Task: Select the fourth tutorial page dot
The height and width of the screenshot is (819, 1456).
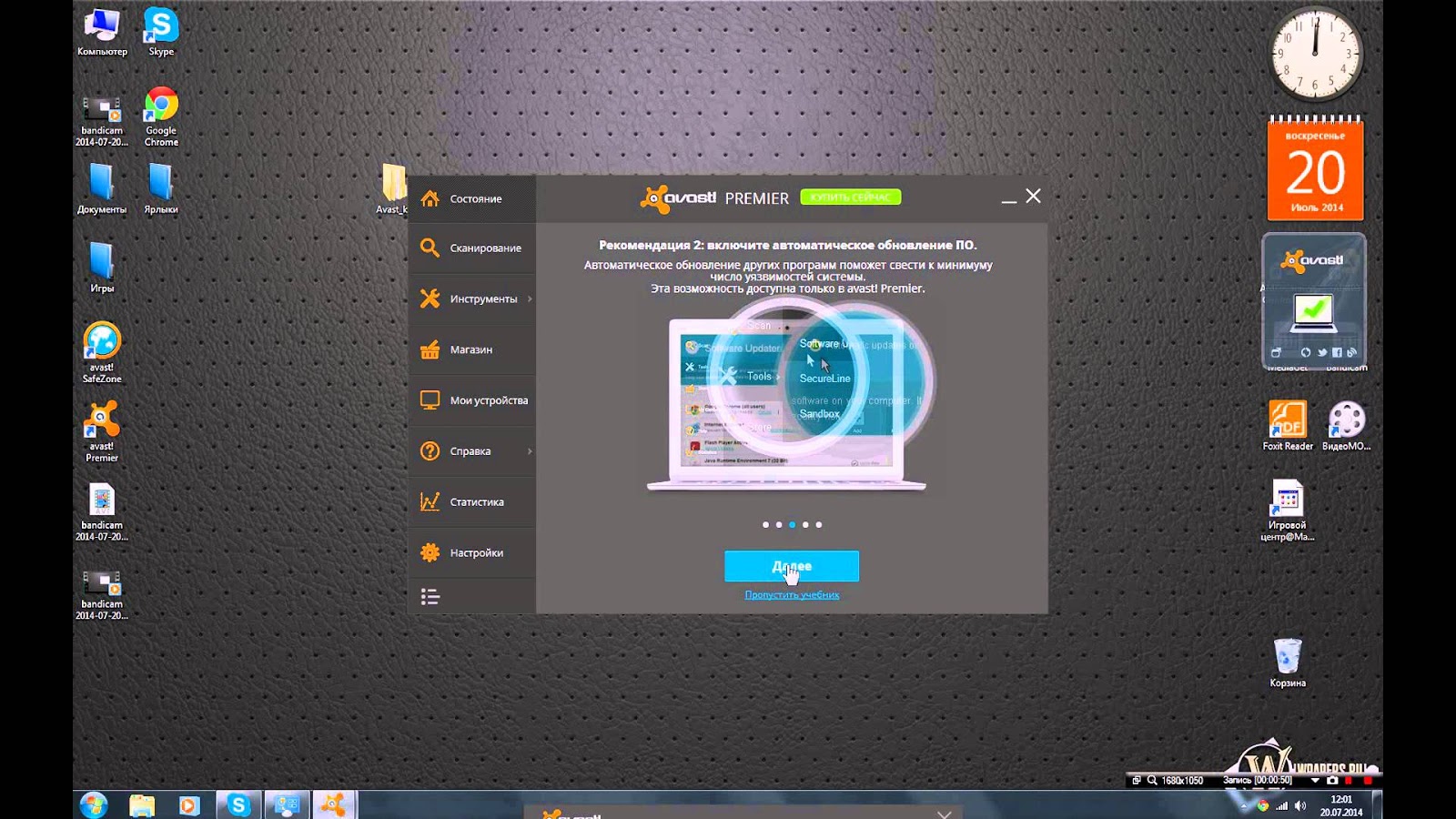Action: (x=805, y=525)
